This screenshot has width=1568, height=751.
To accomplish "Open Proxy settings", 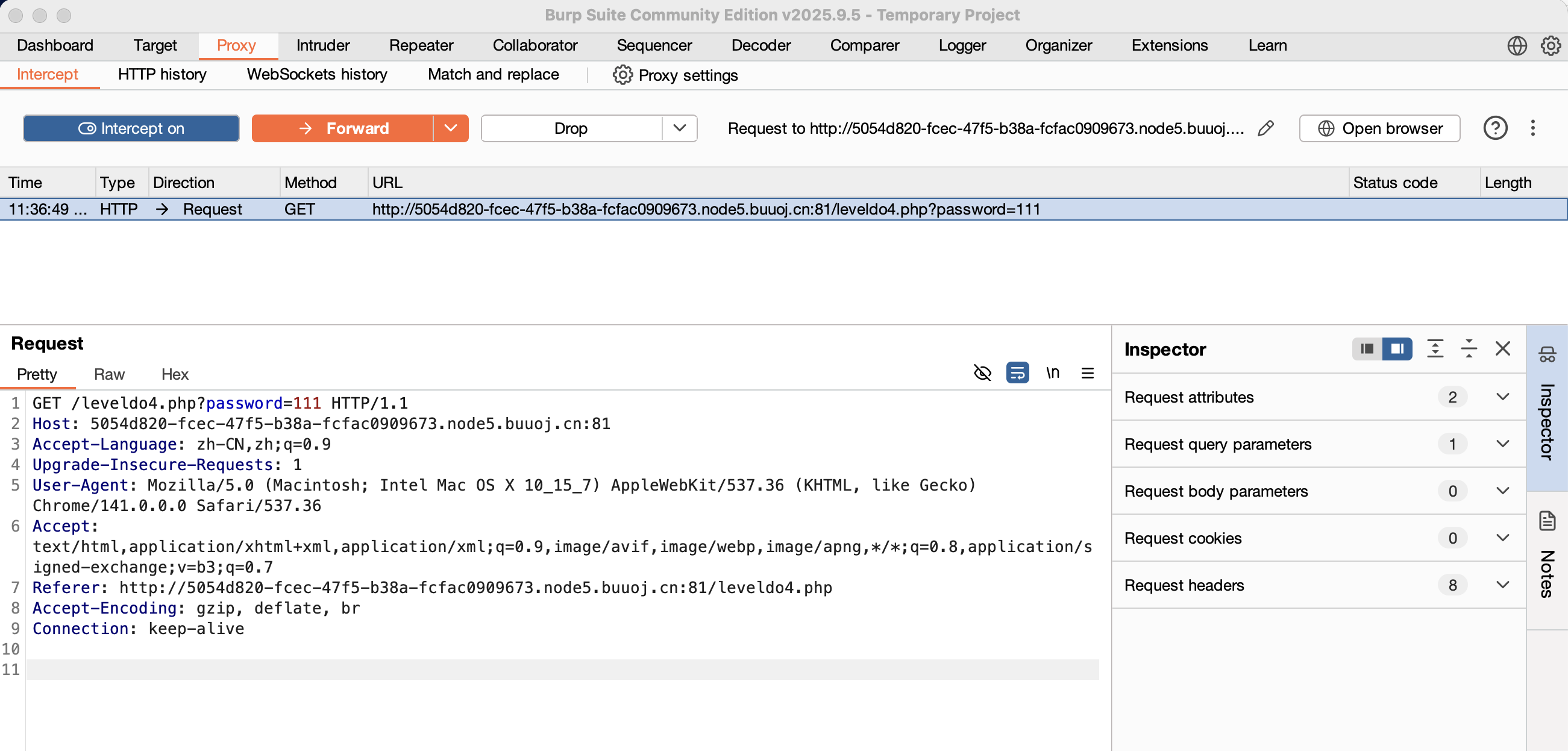I will pyautogui.click(x=675, y=75).
